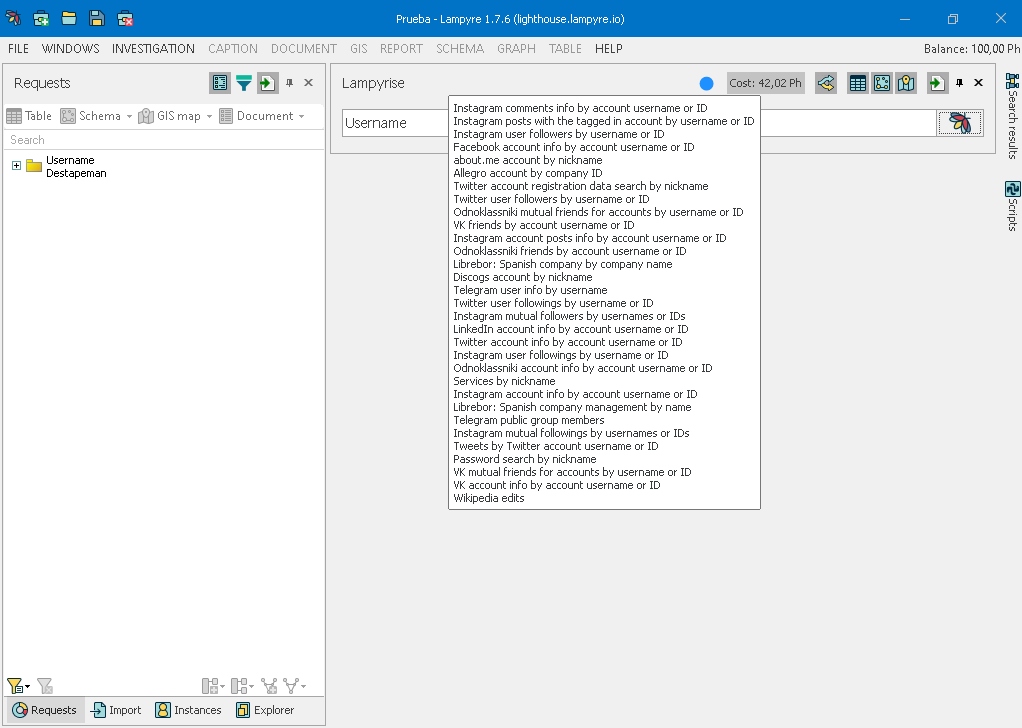Toggle schema output icon in Lampyrise
This screenshot has width=1022, height=728.
[882, 83]
